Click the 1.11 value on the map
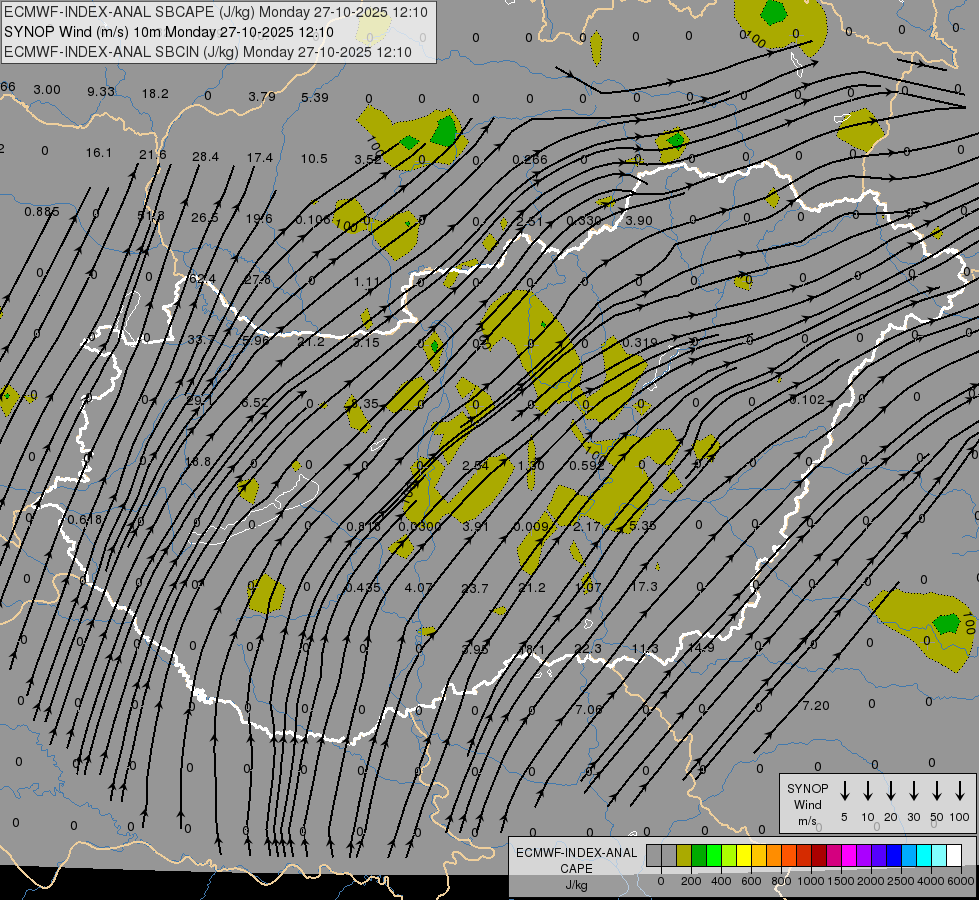Image resolution: width=979 pixels, height=900 pixels. pos(367,282)
